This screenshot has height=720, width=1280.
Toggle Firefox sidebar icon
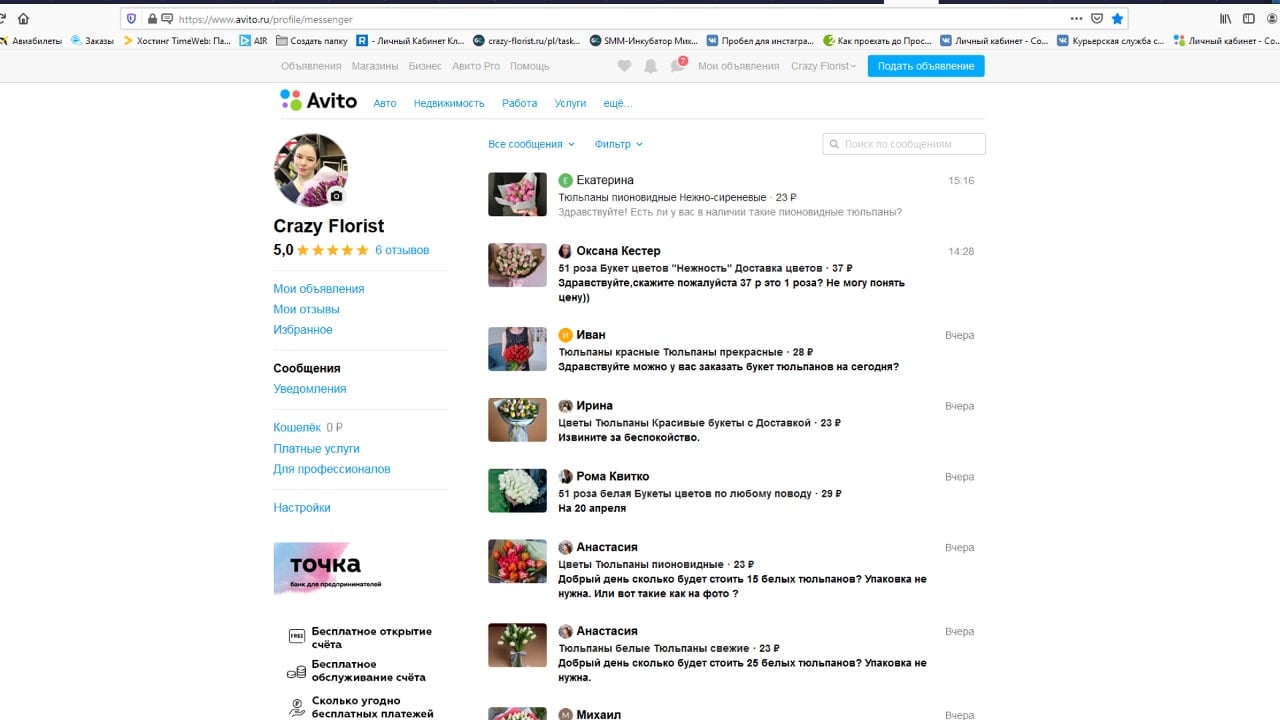tap(1249, 18)
